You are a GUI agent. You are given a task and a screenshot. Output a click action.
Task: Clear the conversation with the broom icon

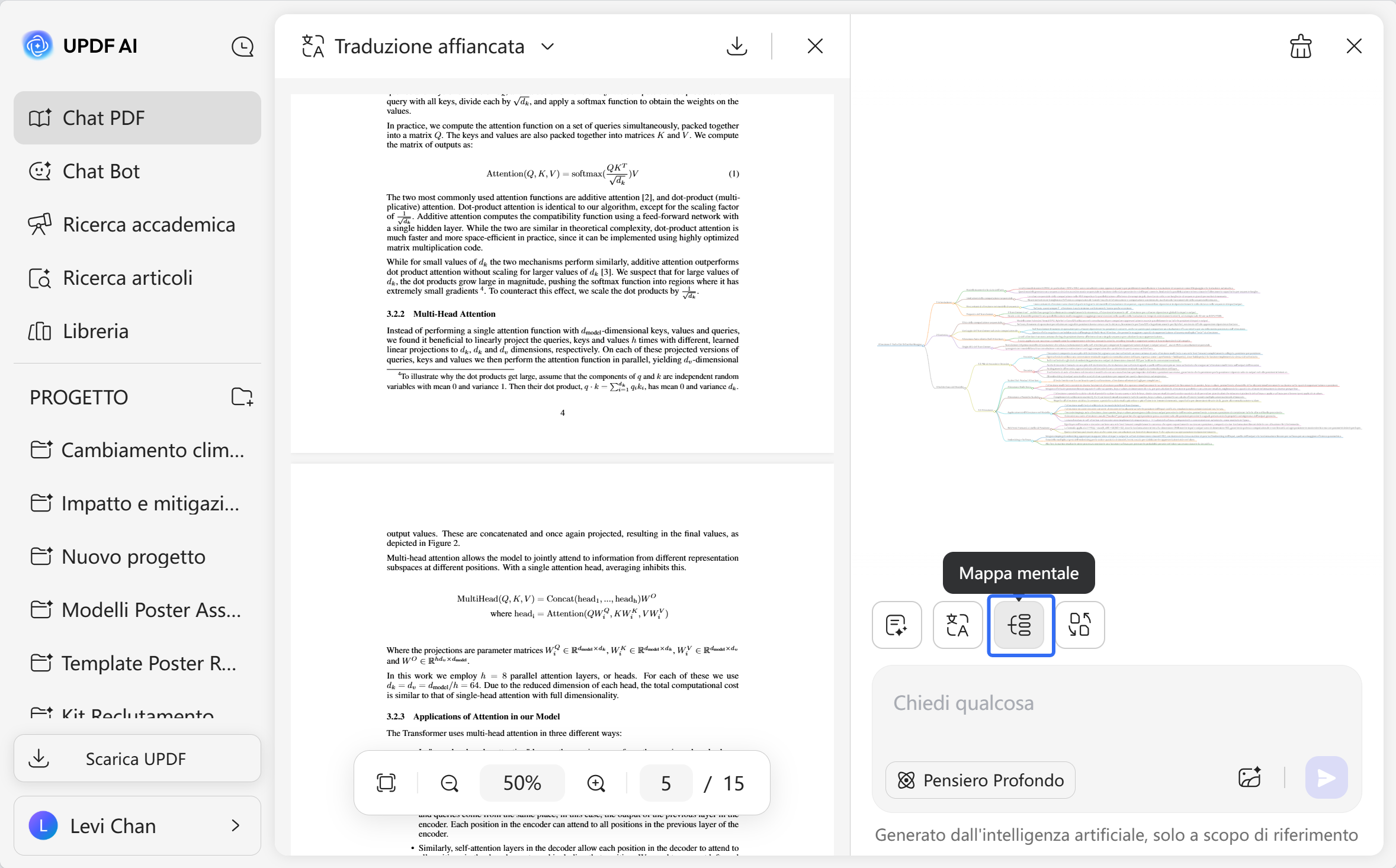click(x=1301, y=46)
